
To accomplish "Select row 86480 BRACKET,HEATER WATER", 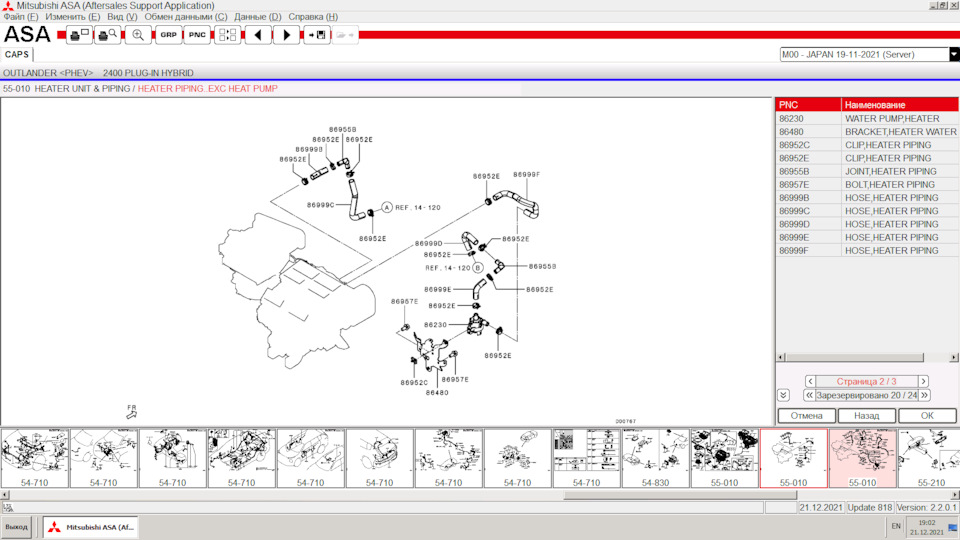I will [x=867, y=132].
